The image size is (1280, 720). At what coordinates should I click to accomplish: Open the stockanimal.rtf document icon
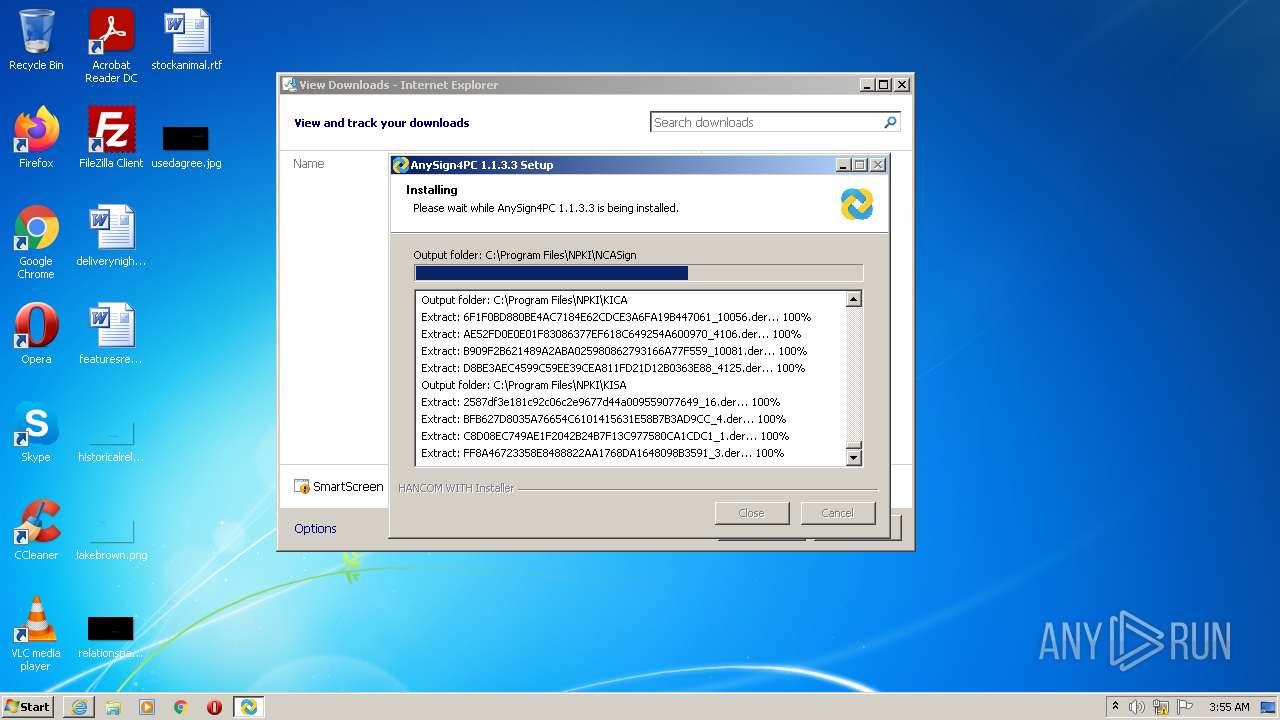(187, 40)
